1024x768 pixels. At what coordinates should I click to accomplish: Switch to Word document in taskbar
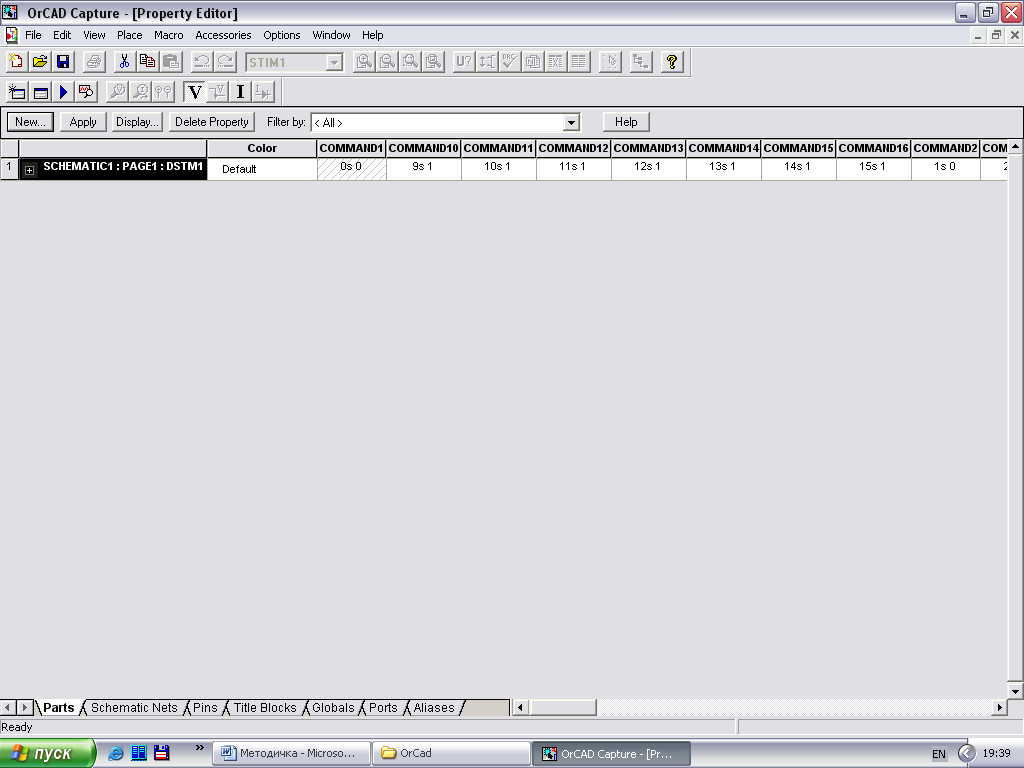click(x=291, y=753)
